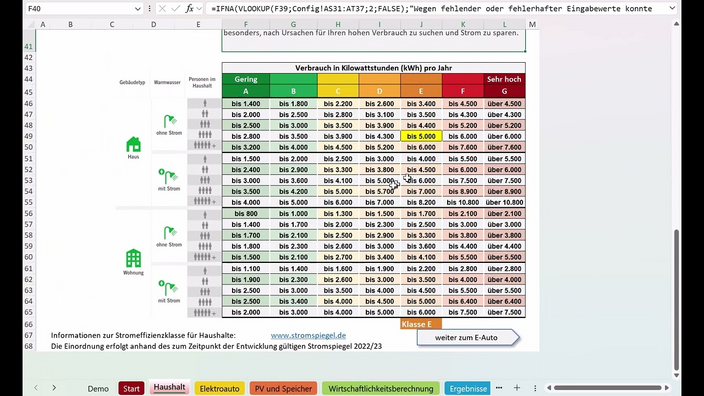Show more sheet tabs with ellipsis
Viewport: 704px width, 396px height.
point(499,388)
